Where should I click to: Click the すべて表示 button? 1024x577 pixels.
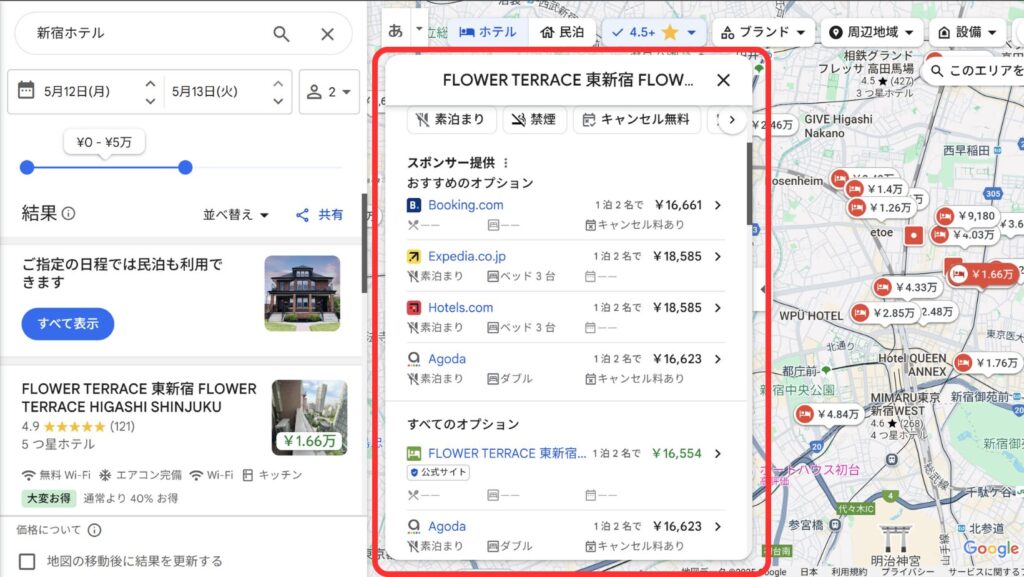68,324
